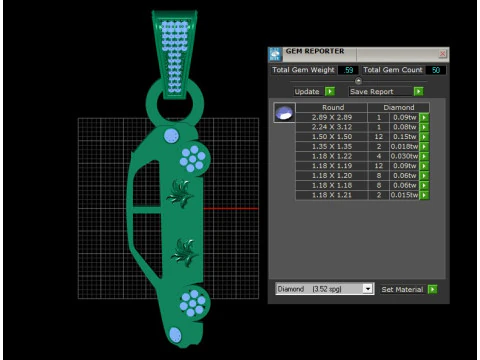This screenshot has height=360, width=480.
Task: Click the Total Gem Count value field
Action: pos(436,70)
